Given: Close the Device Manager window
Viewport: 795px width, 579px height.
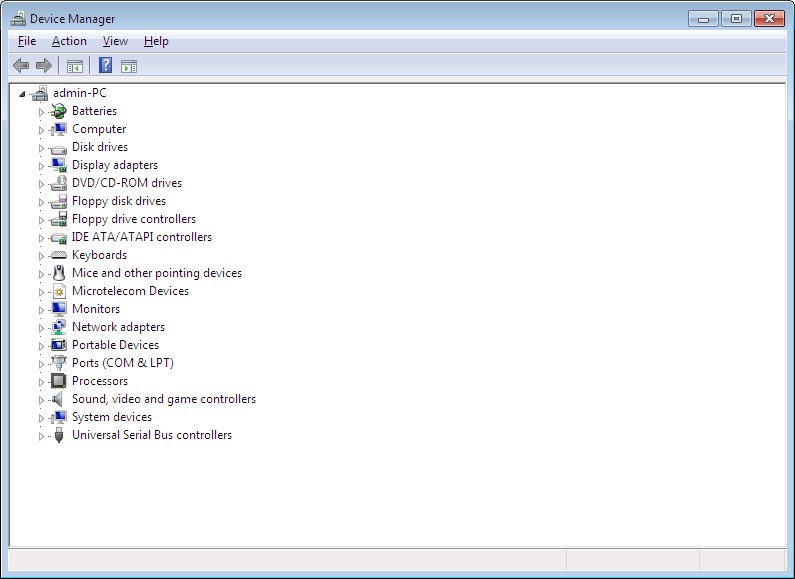Looking at the screenshot, I should pos(769,19).
